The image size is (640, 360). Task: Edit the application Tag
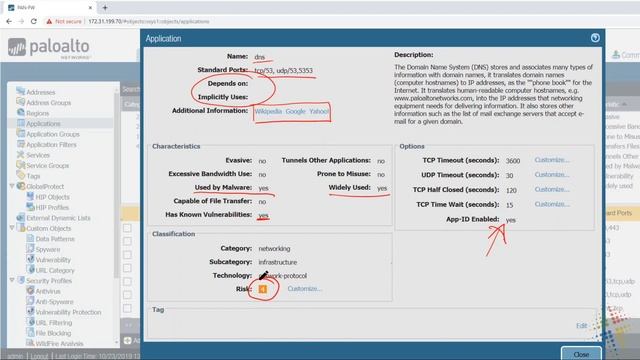[x=582, y=325]
